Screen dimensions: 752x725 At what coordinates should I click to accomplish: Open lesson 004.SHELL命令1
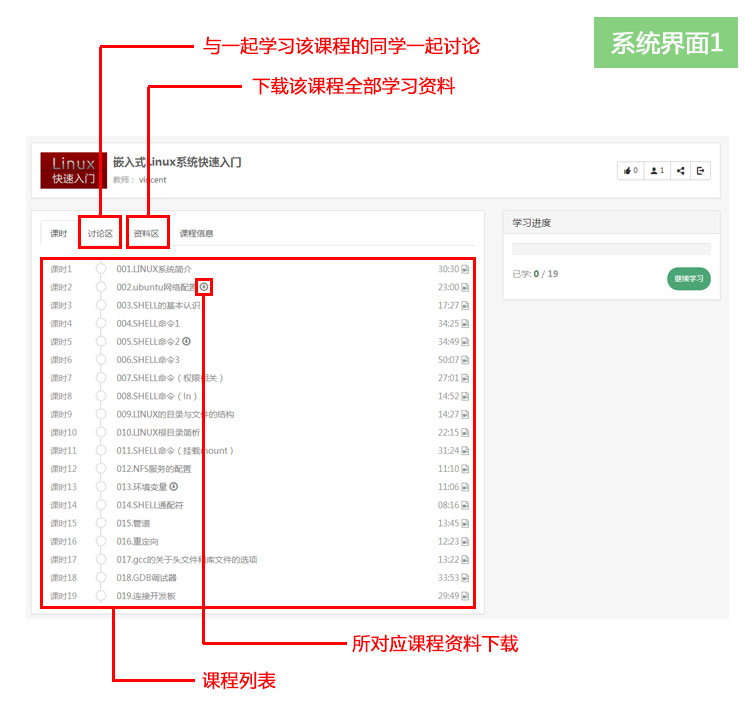tap(148, 324)
